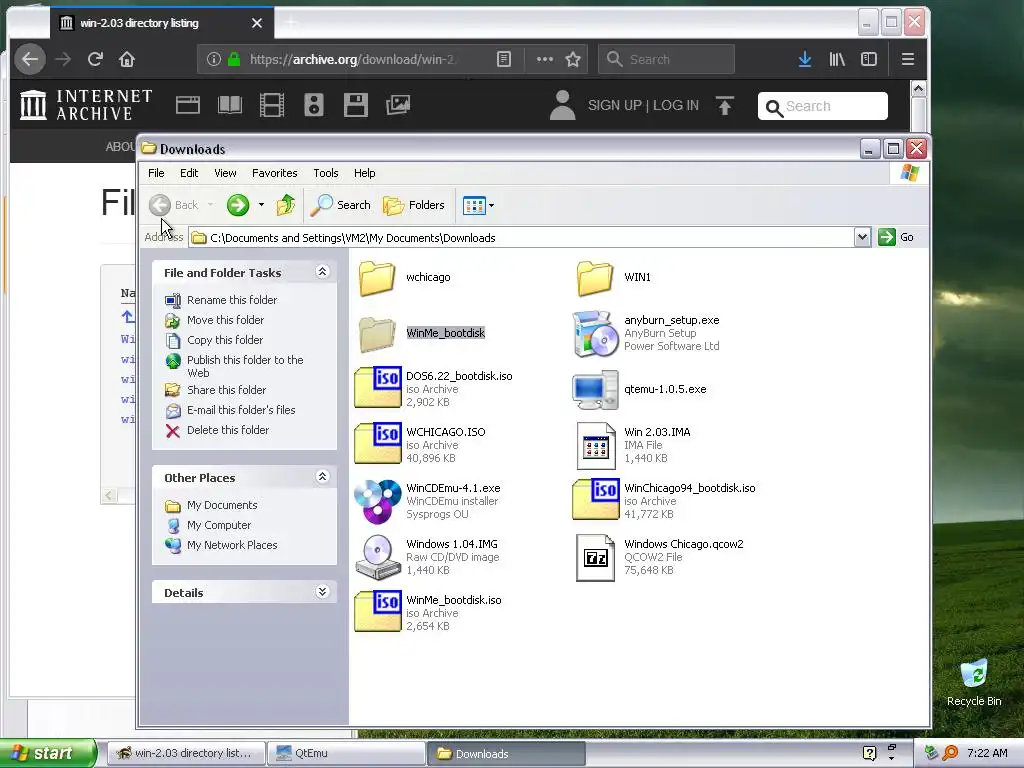Screen dimensions: 1024x768
Task: Click Internet Archive search box
Action: pos(823,106)
